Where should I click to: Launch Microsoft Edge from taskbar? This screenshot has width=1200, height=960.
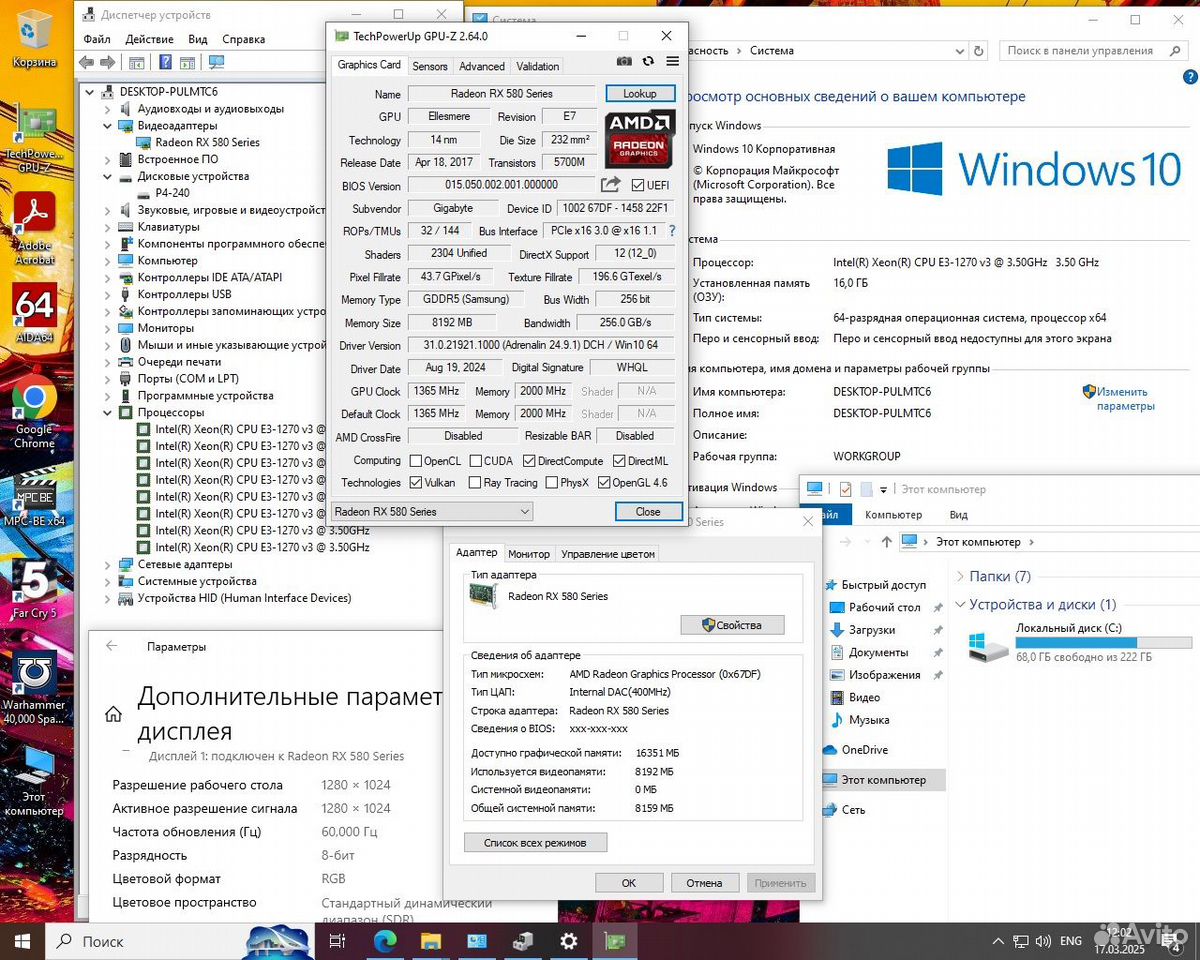(x=384, y=941)
